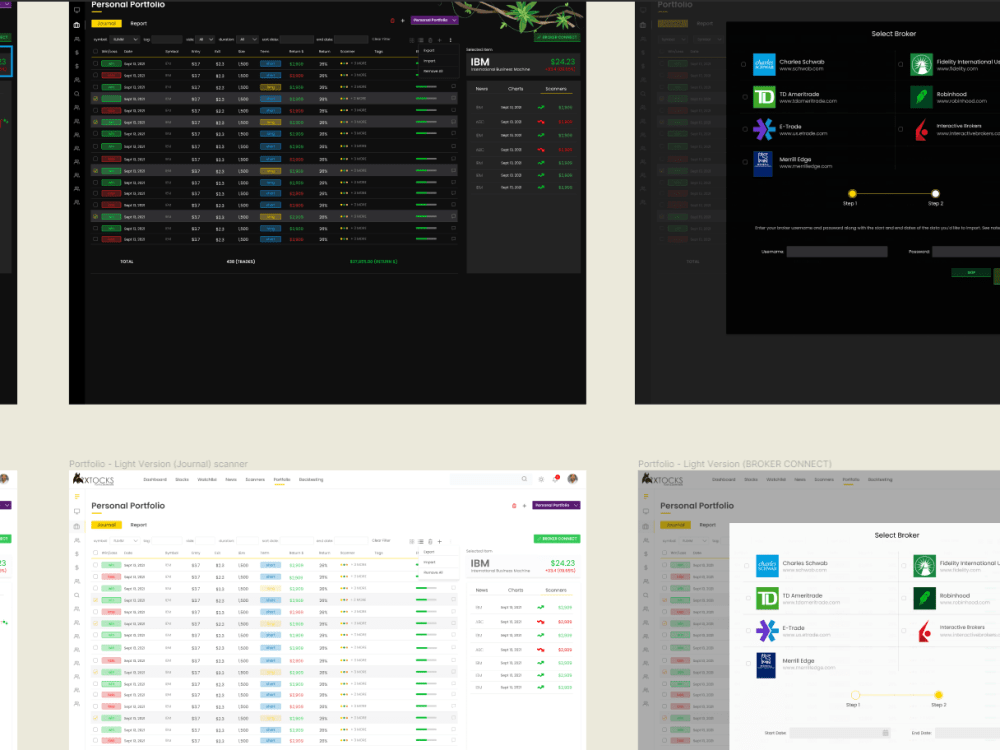Switch to the Report tab
The image size is (1000, 750).
(x=139, y=525)
